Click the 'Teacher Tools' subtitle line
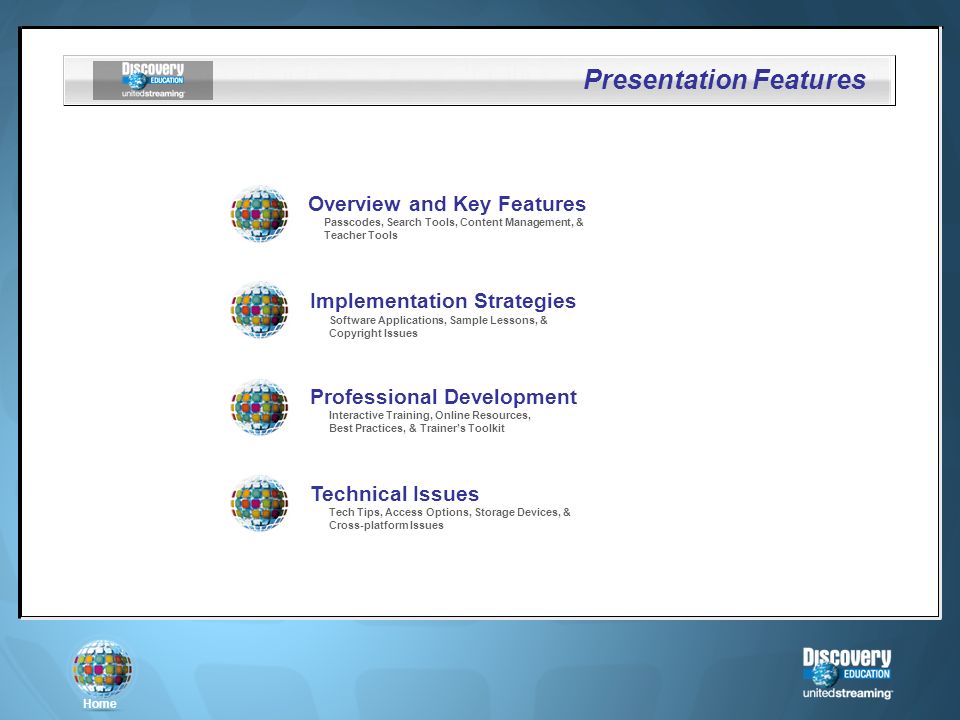 (361, 235)
